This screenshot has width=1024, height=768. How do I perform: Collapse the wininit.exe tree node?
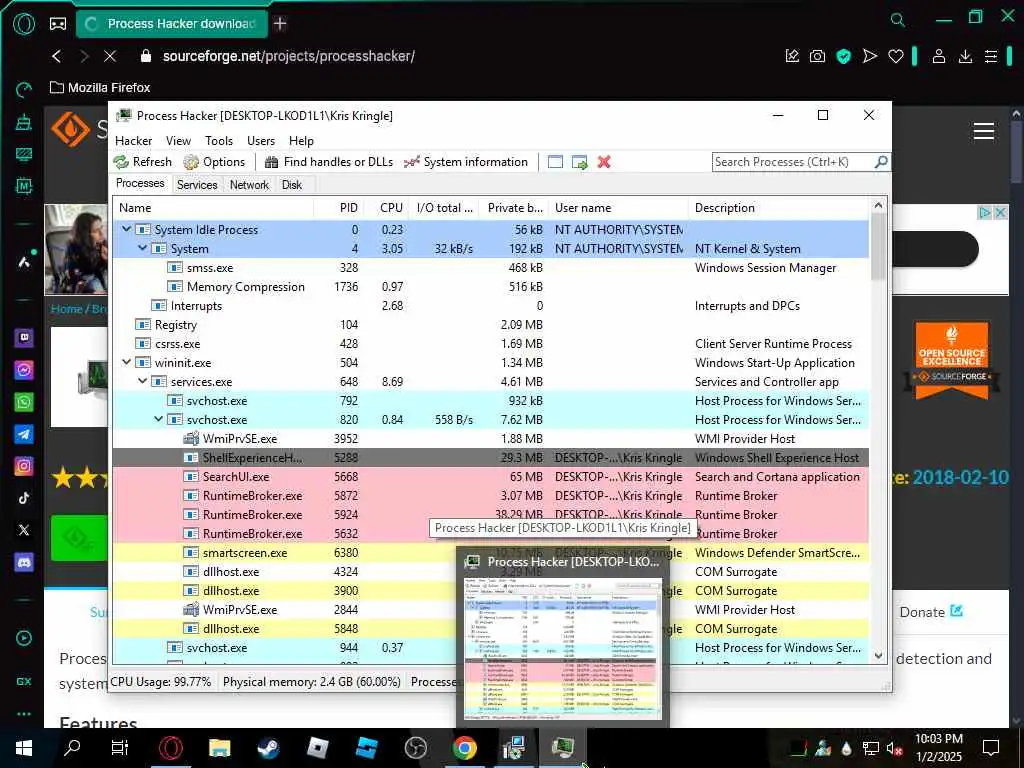[x=127, y=362]
